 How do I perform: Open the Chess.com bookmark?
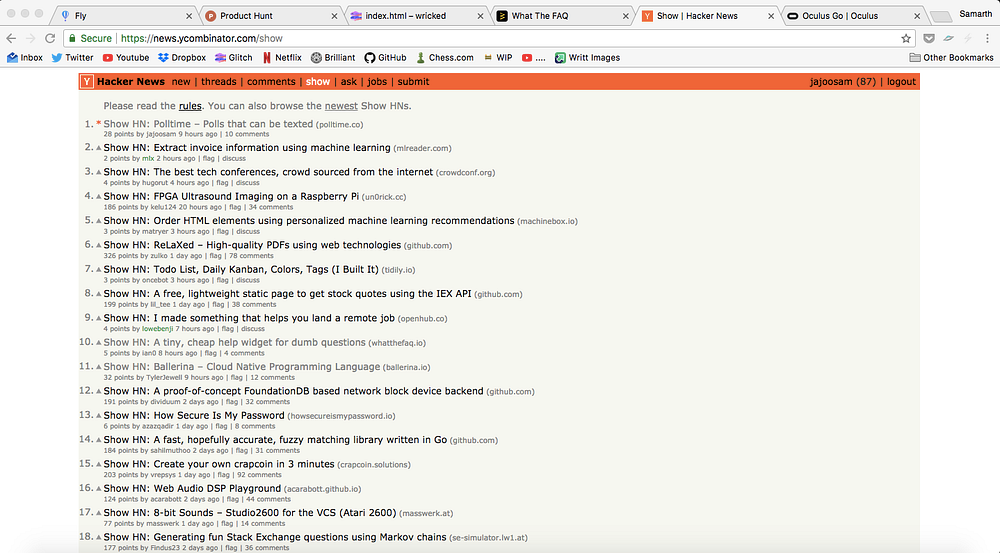[x=445, y=57]
